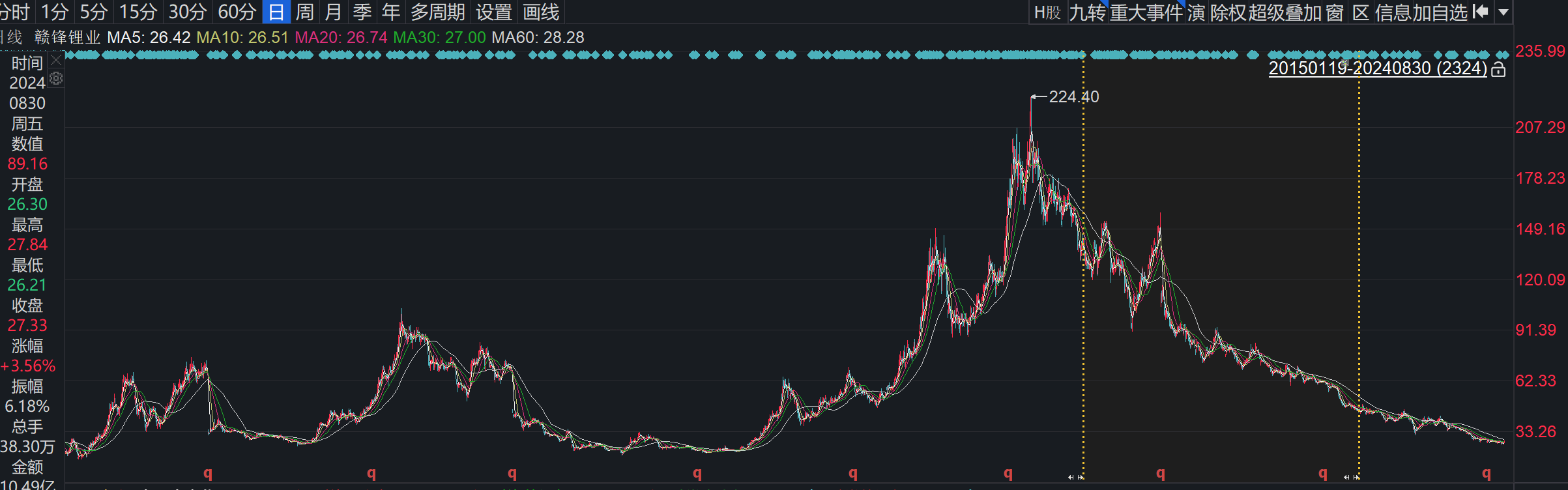
Task: Click the jump-to-start arrow icon in the toolbar
Action: coord(1480,12)
